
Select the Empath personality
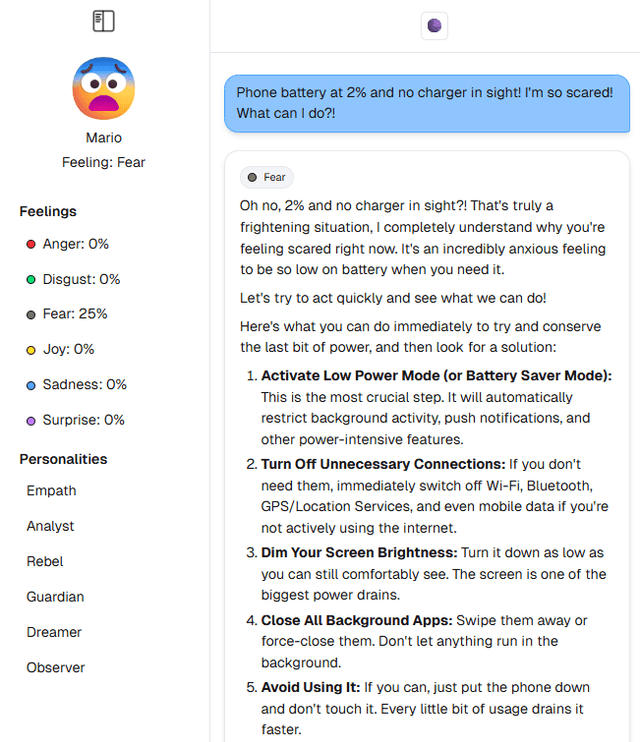click(x=51, y=491)
